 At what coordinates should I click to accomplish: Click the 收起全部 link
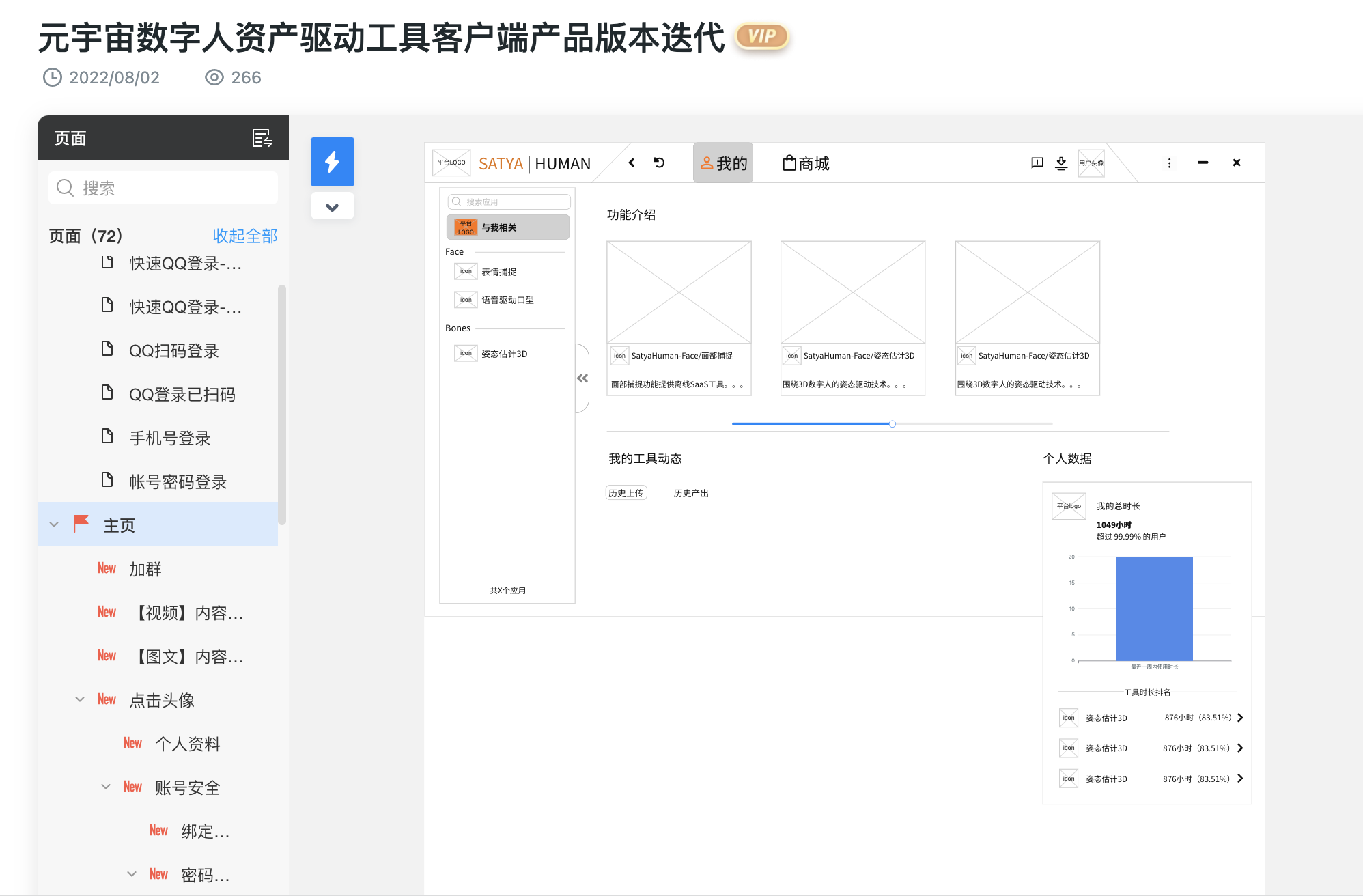[x=244, y=236]
